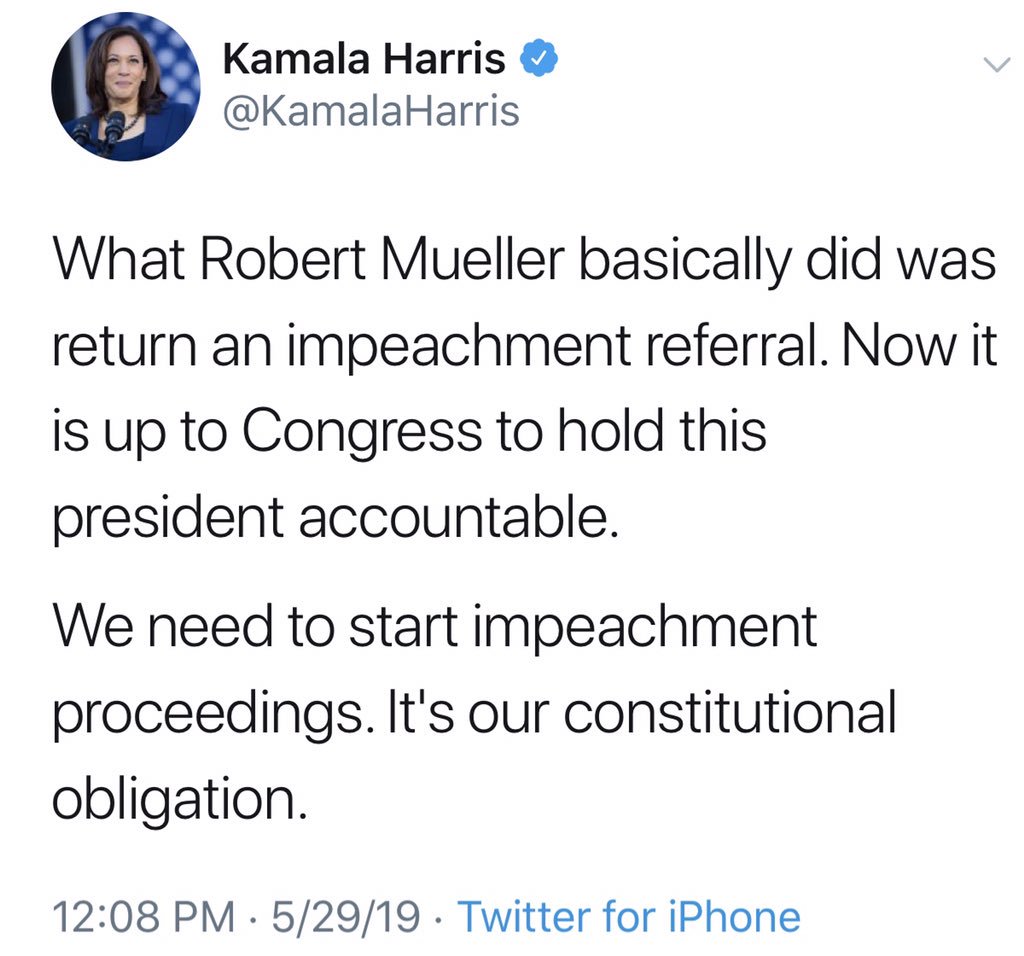Click the words president accountable
This screenshot has height=956, width=1024.
tap(335, 518)
